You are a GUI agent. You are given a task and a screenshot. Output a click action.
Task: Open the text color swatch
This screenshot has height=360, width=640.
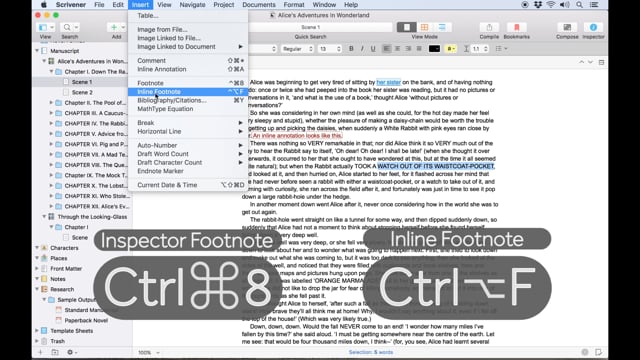pos(434,49)
